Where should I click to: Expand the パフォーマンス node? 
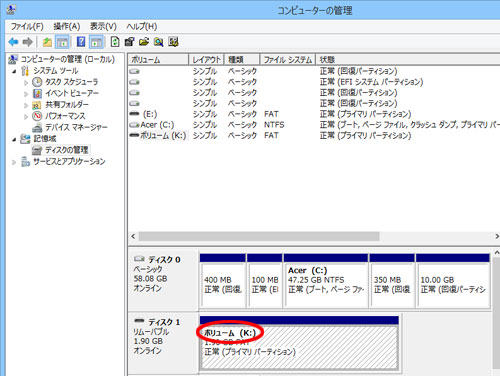[26, 117]
